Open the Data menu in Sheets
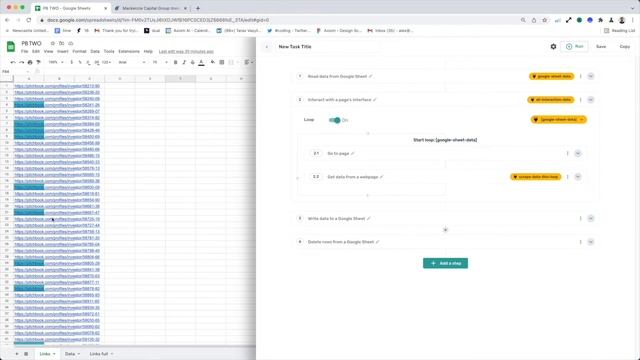 click(95, 51)
